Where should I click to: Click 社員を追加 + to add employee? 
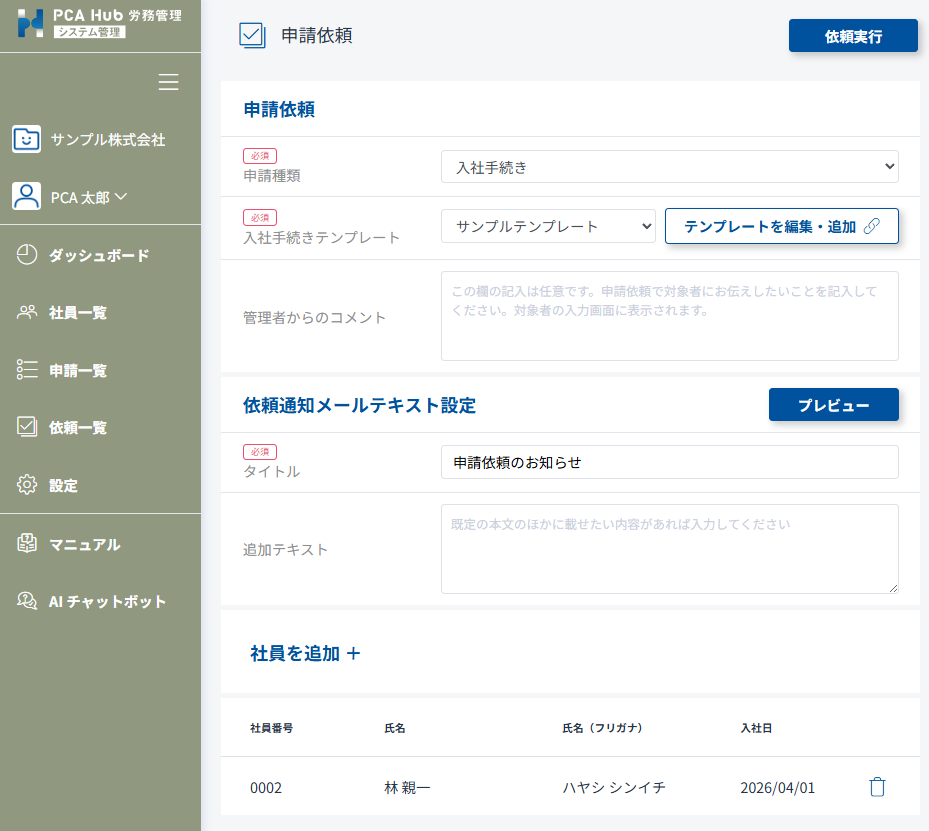pyautogui.click(x=305, y=653)
